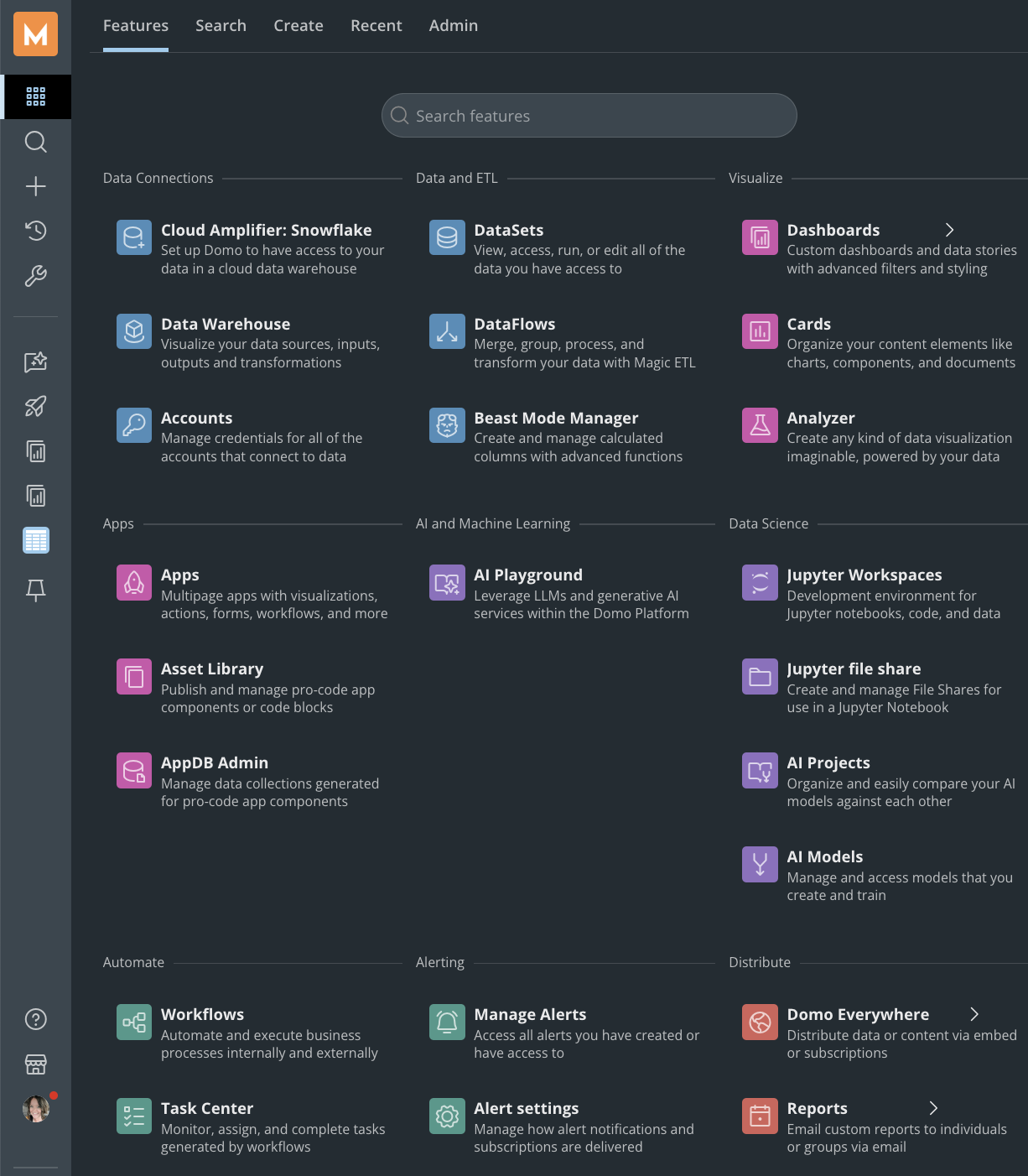Click the Task Center checklist icon
1028x1176 pixels.
[x=134, y=1116]
